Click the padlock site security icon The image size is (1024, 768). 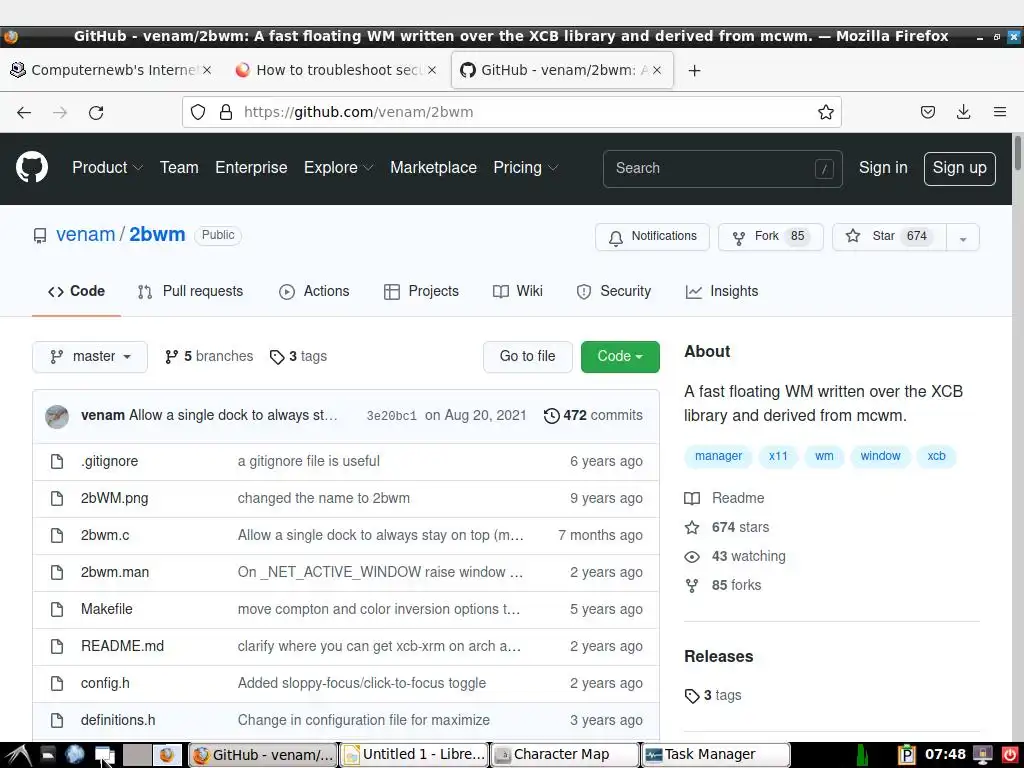tap(226, 112)
